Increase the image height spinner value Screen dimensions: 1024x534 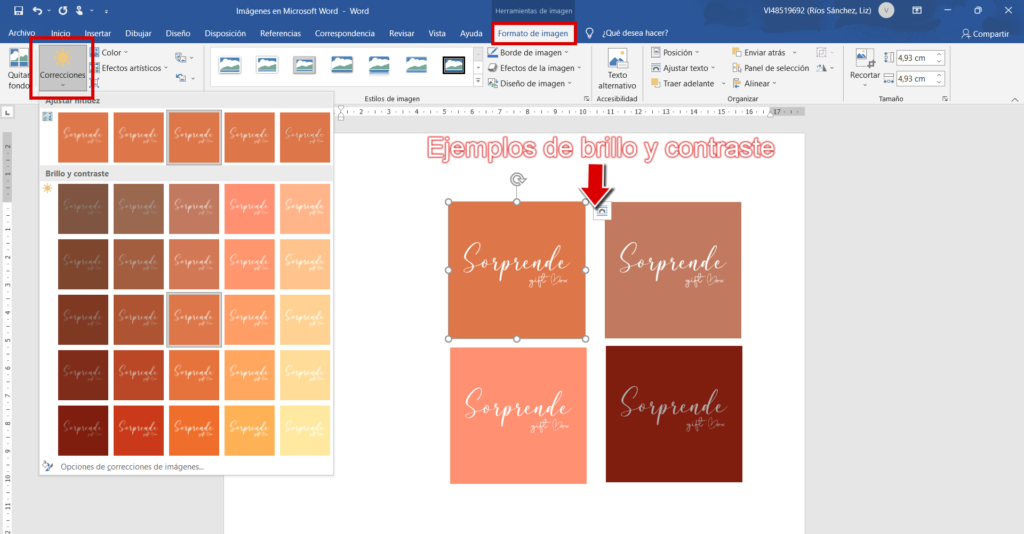[x=939, y=55]
